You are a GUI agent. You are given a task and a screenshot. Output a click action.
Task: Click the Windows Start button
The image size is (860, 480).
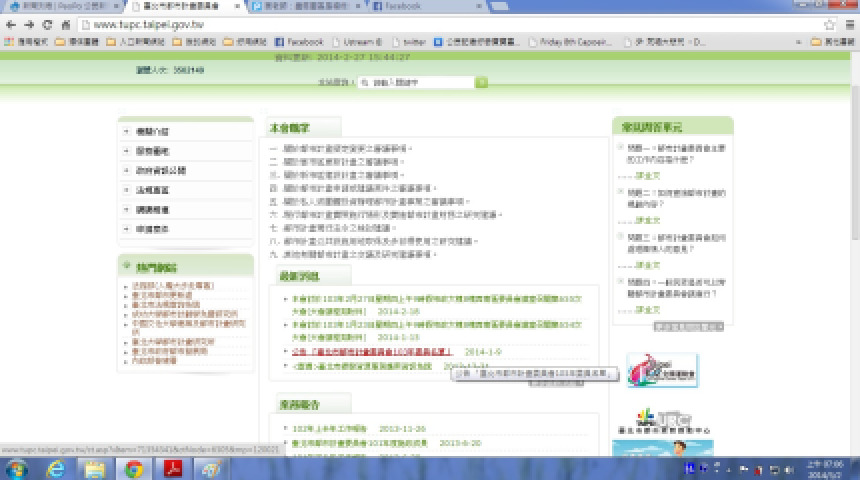[16, 468]
